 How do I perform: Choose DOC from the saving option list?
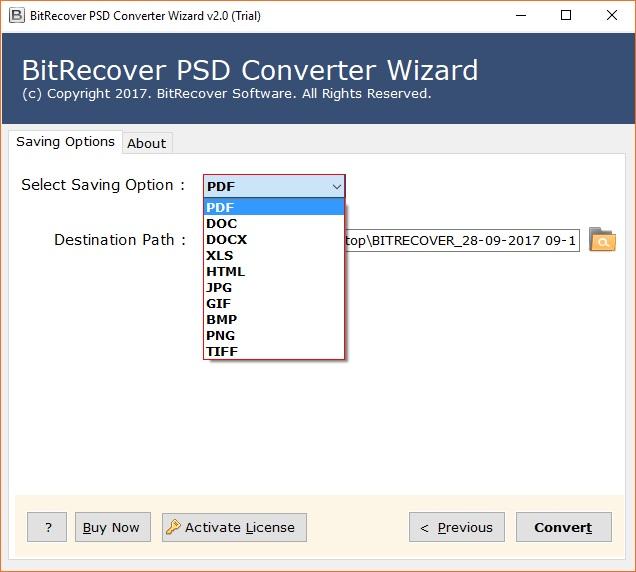coord(274,224)
